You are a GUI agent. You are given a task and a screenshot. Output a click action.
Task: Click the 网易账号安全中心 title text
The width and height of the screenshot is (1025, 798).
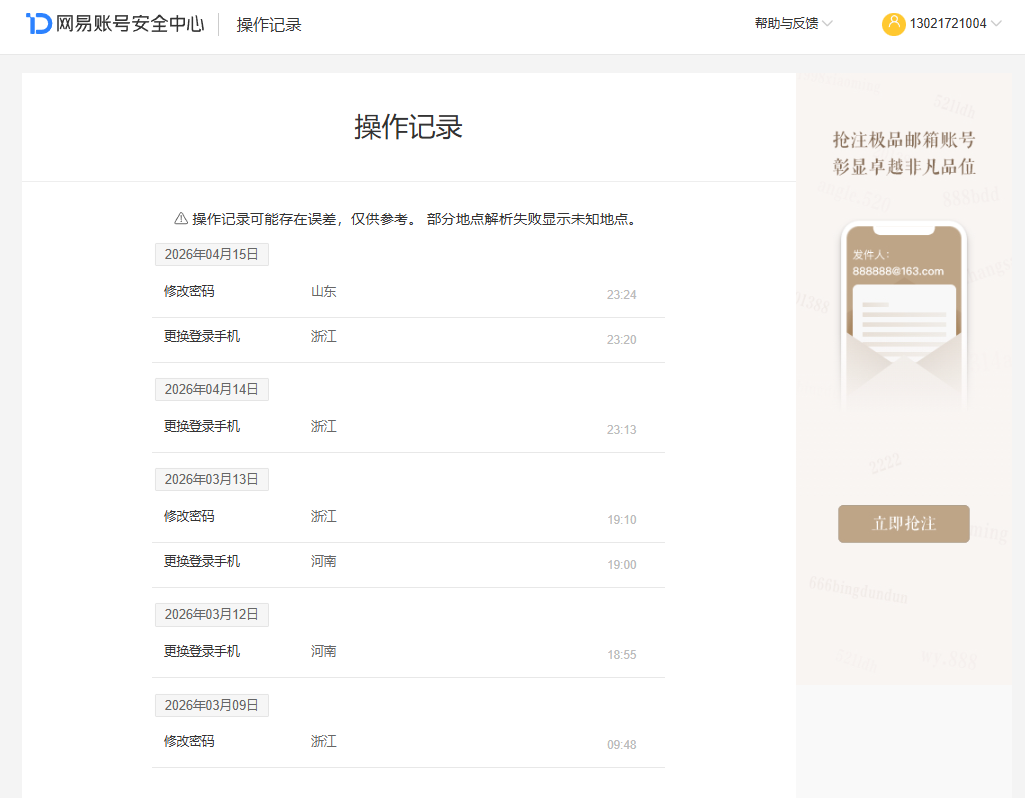coord(130,24)
